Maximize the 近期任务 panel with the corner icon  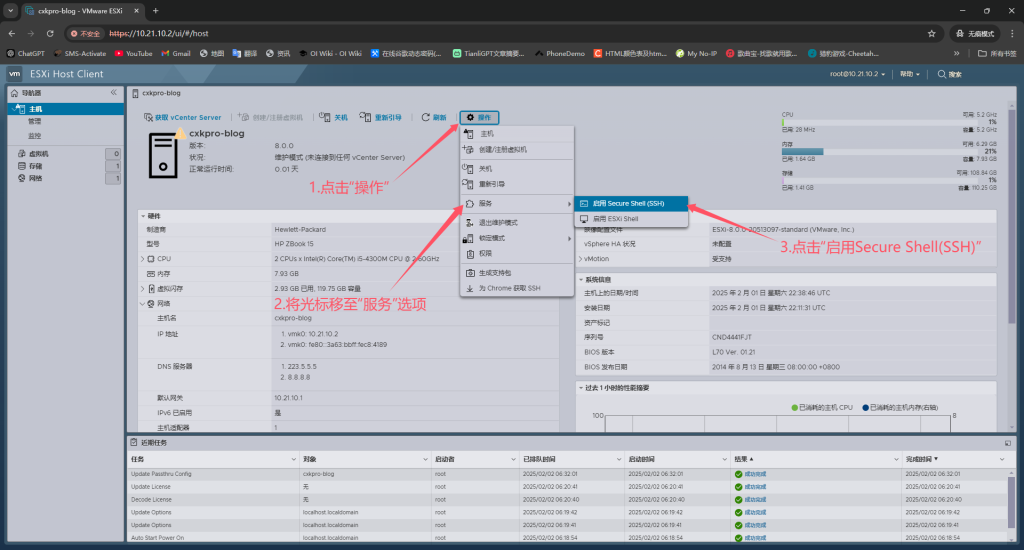(x=1008, y=443)
